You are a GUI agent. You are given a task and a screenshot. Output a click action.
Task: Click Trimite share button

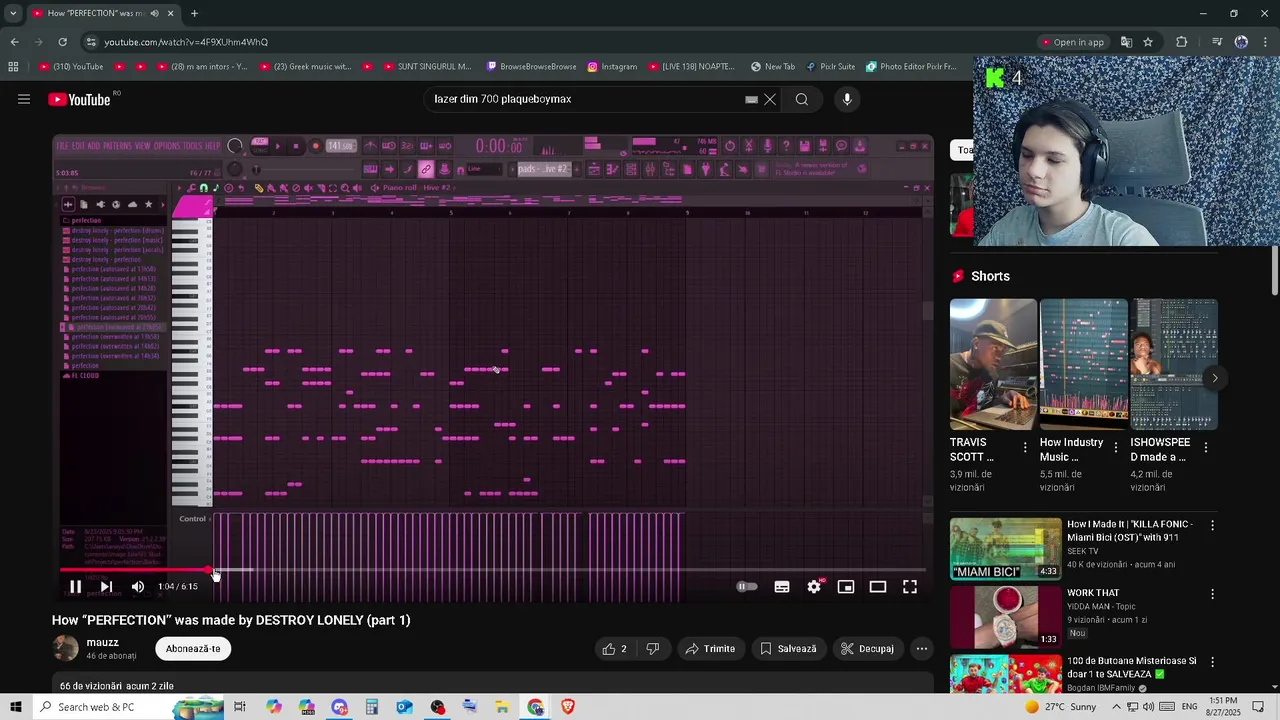[710, 649]
